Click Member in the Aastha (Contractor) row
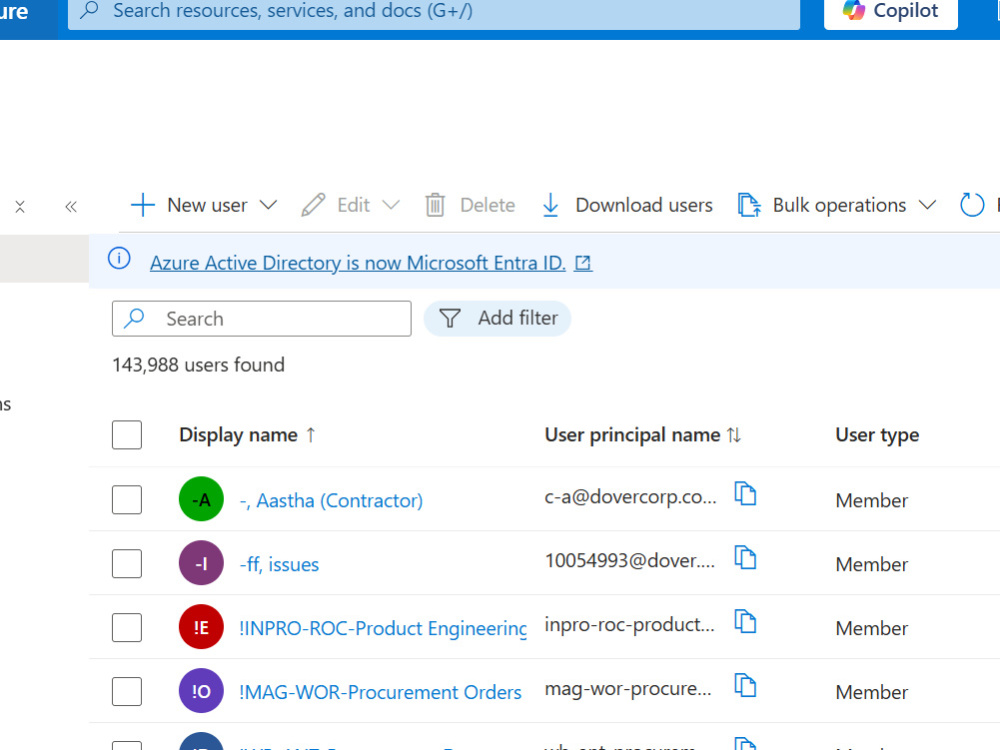Viewport: 1000px width, 750px height. click(871, 501)
